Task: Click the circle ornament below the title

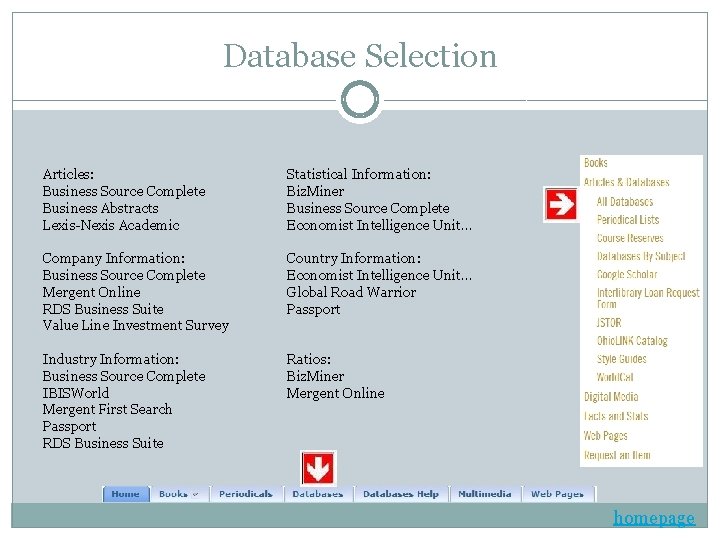Action: click(360, 99)
